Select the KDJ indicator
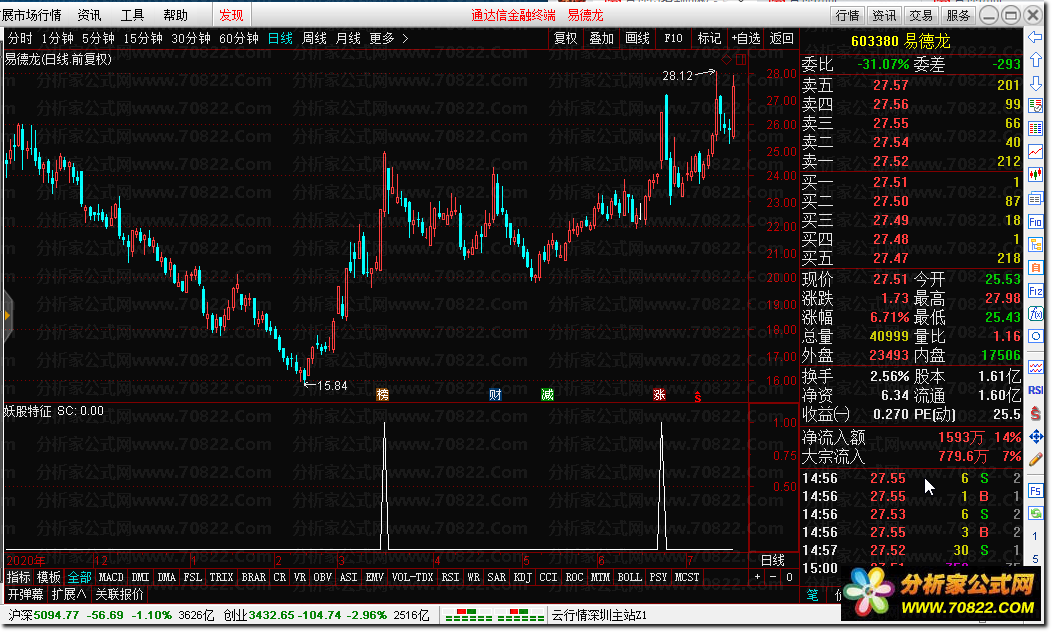This screenshot has width=1053, height=632. tap(522, 577)
